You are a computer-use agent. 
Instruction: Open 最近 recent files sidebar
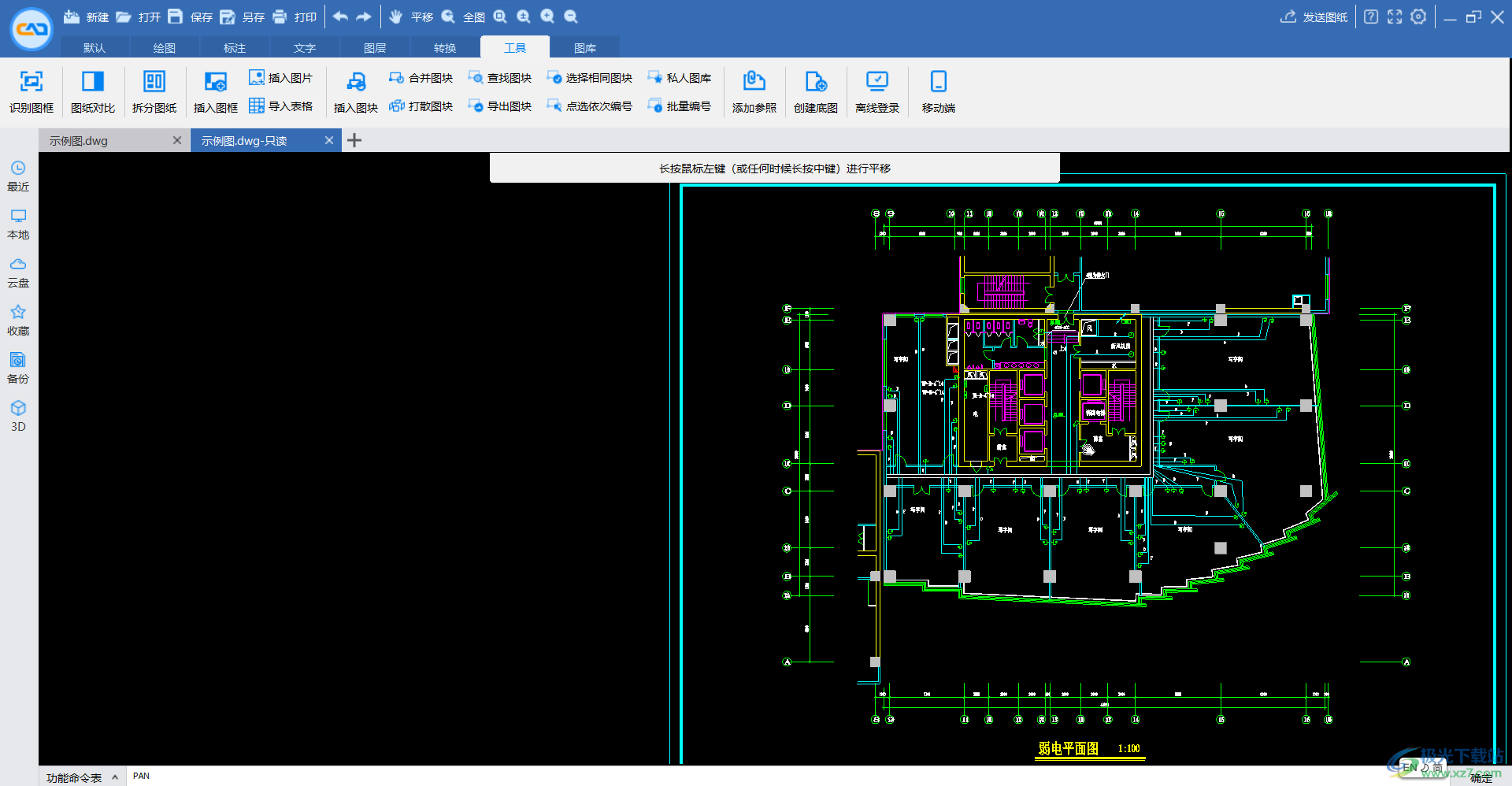18,176
